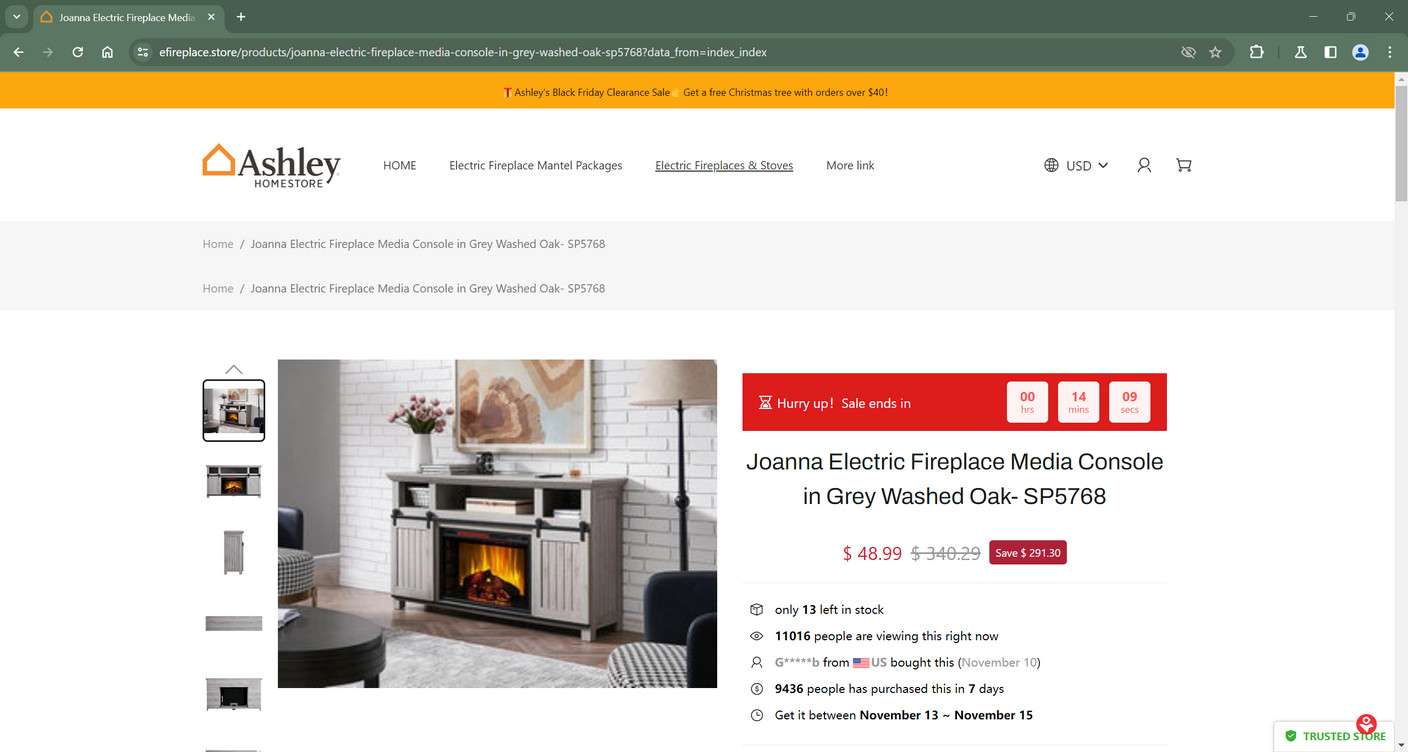This screenshot has height=752, width=1408.
Task: Open the shopping cart icon
Action: click(1184, 165)
